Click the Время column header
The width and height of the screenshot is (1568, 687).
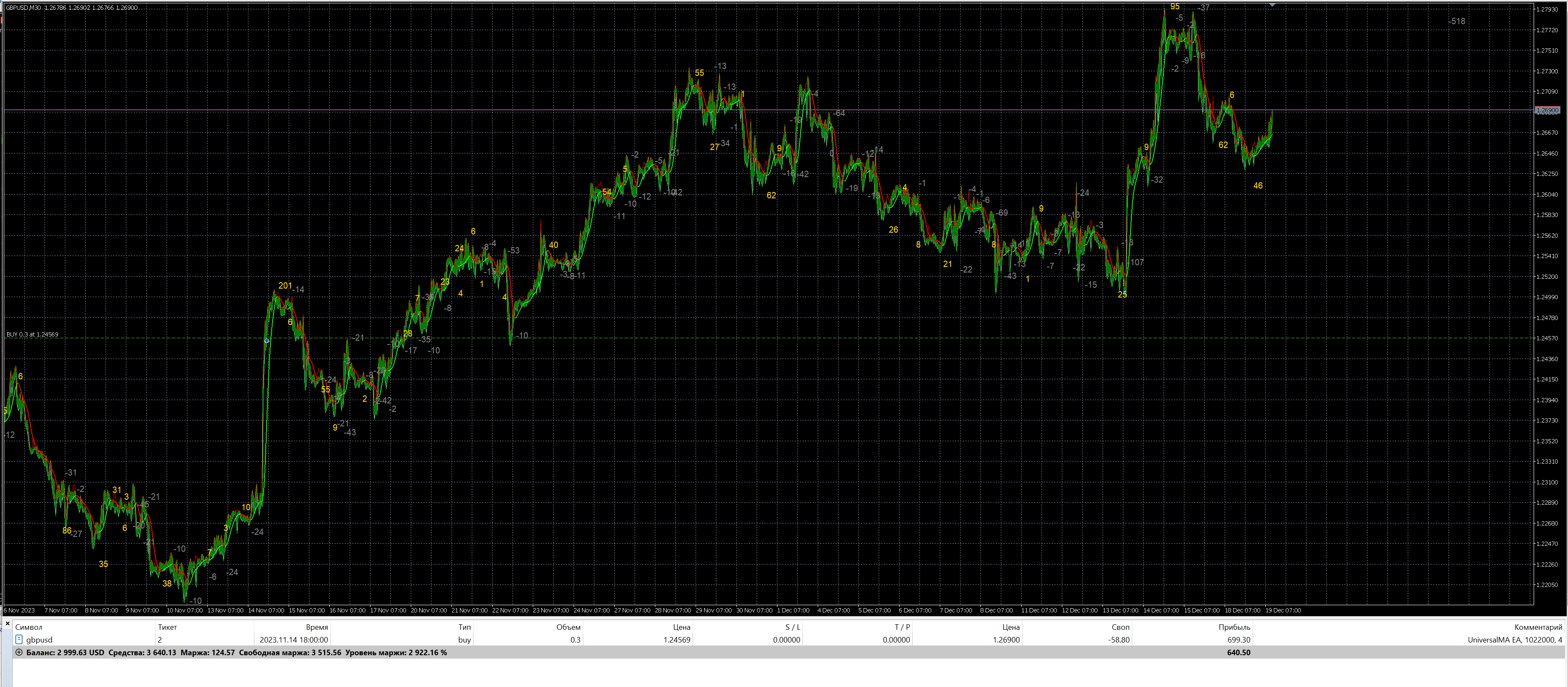pyautogui.click(x=317, y=627)
